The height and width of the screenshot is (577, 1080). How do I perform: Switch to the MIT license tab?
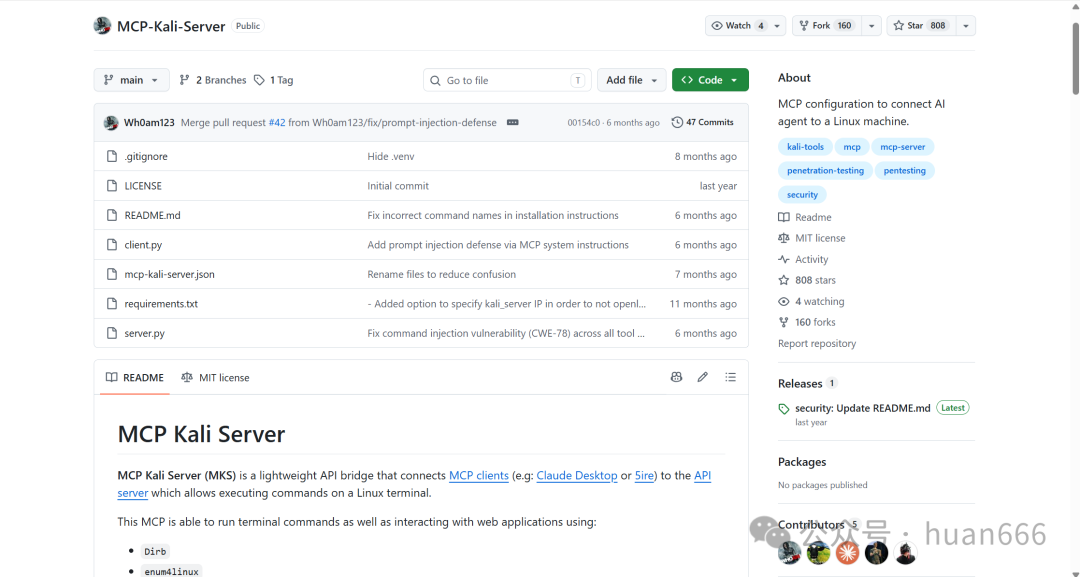click(215, 377)
